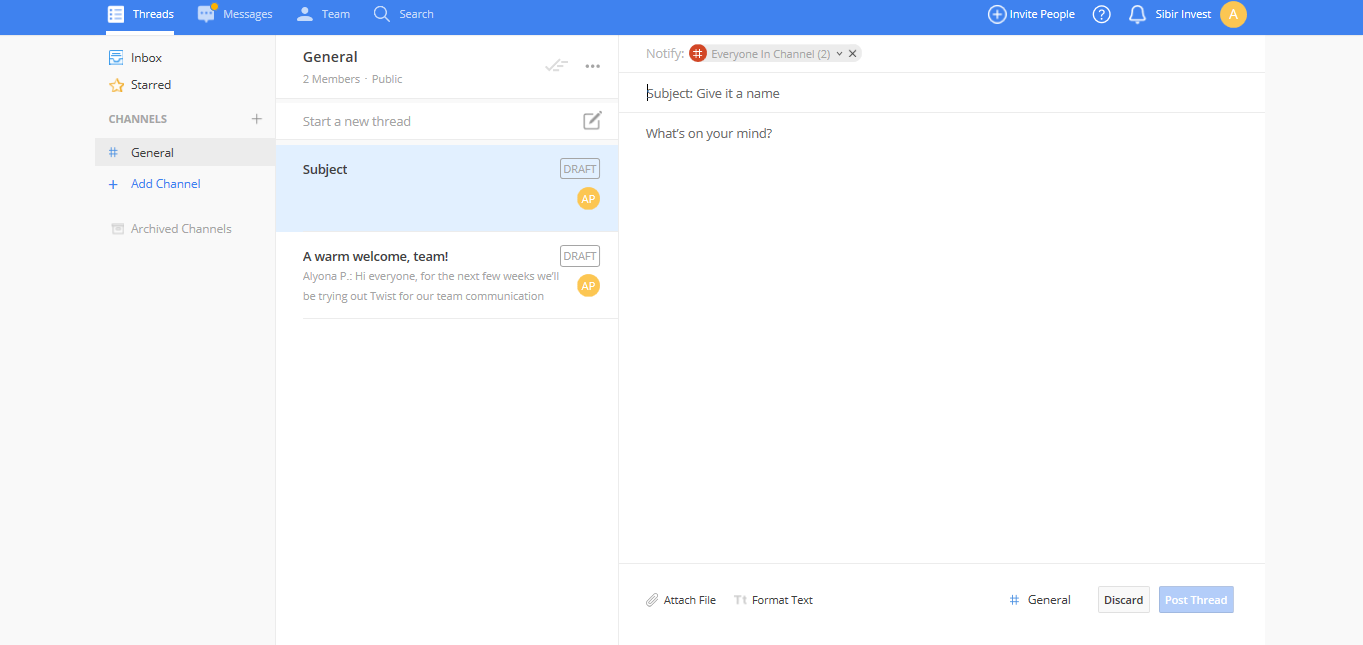This screenshot has height=645, width=1363.
Task: Remove Everyone In Channel notify tag
Action: click(x=853, y=54)
